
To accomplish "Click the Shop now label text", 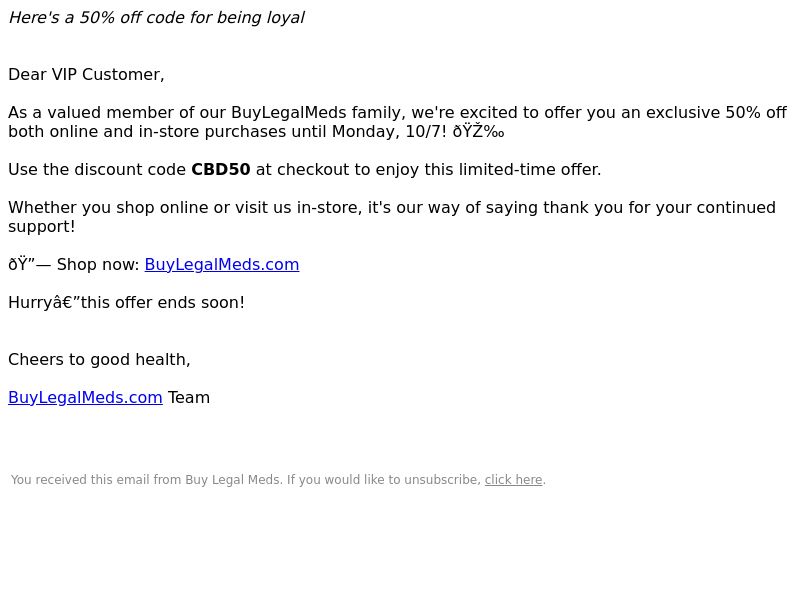I will (x=98, y=264).
